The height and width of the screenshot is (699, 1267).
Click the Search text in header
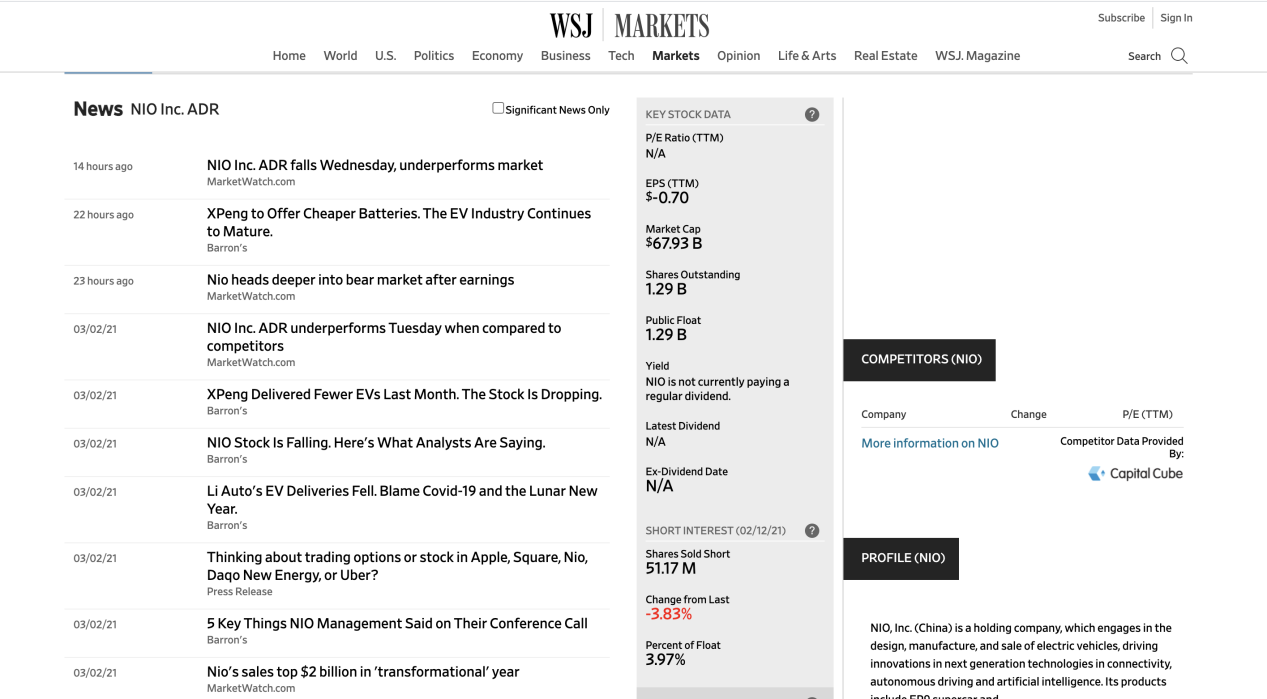coord(1144,57)
